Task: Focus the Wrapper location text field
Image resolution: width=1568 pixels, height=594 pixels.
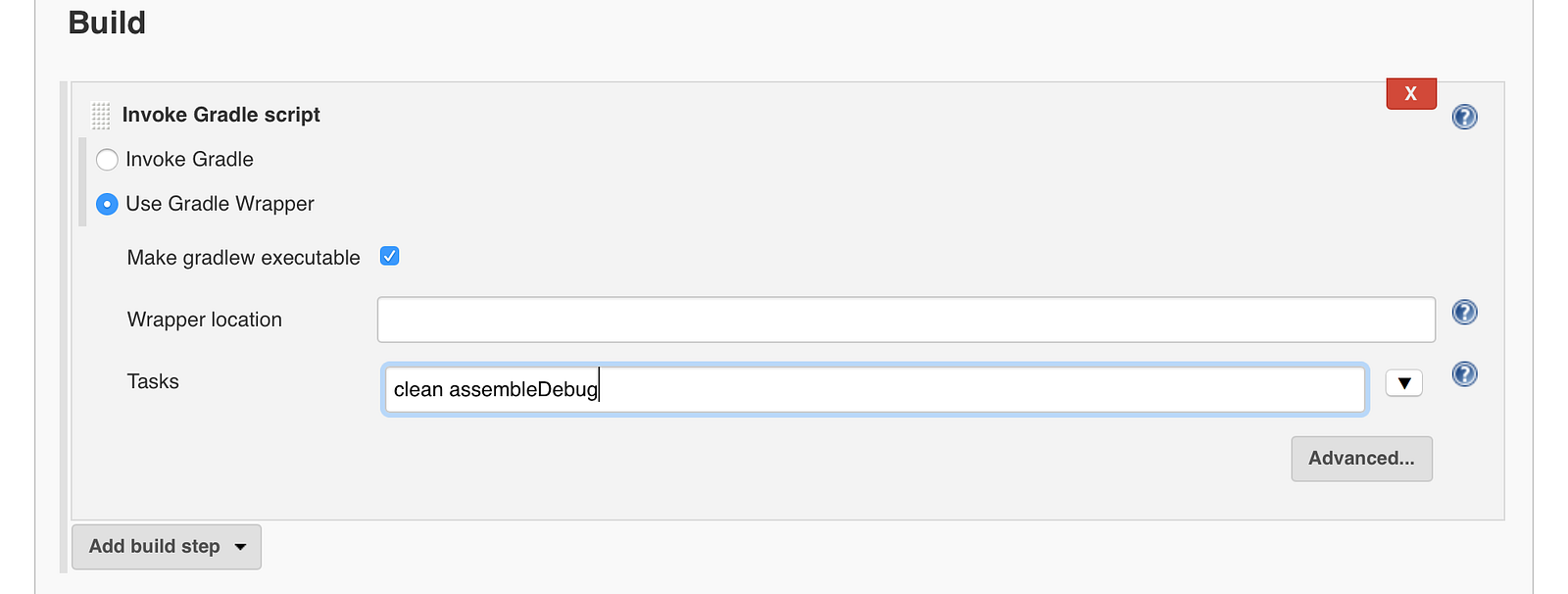Action: [906, 320]
